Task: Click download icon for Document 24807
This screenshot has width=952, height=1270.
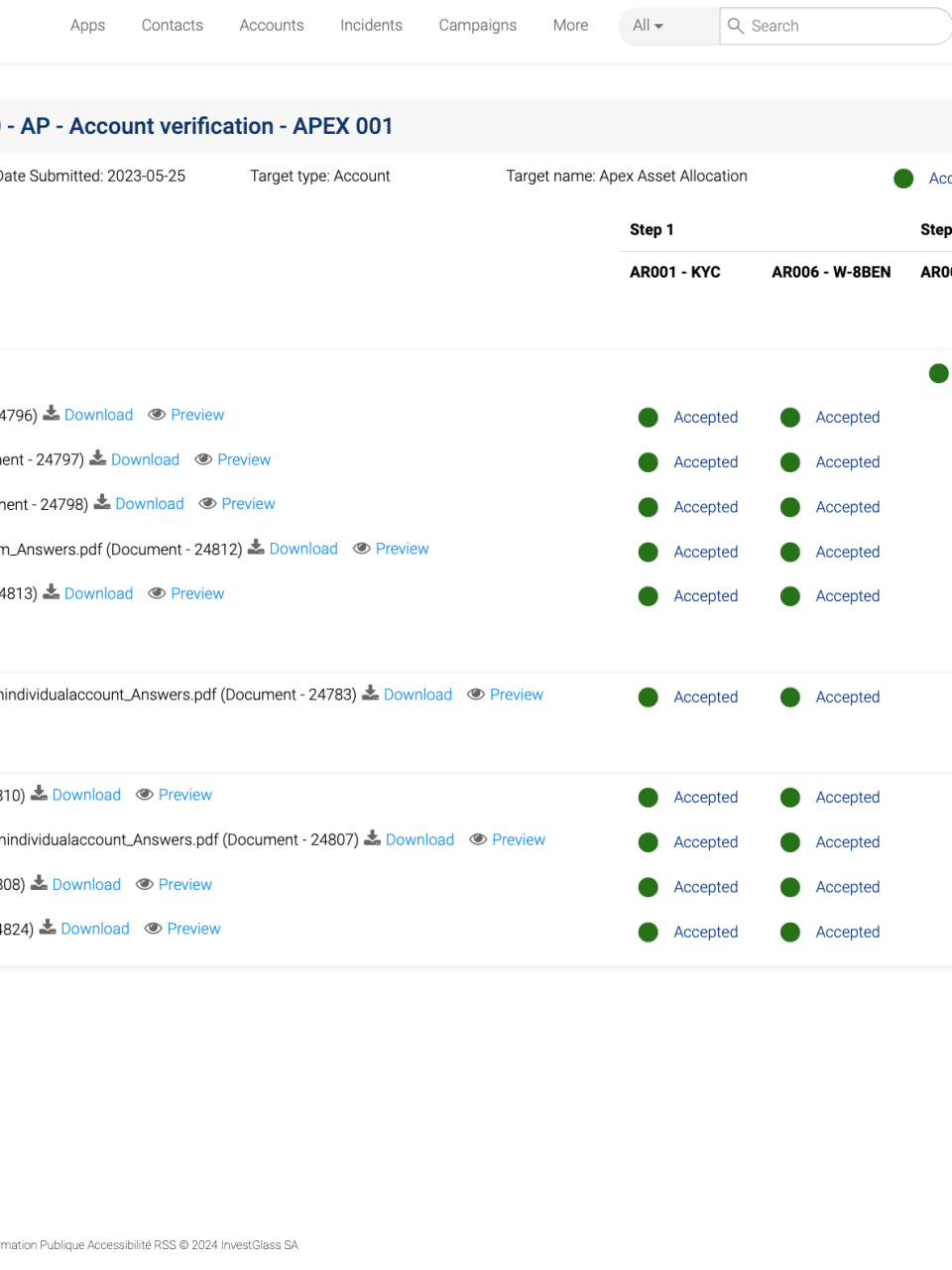Action: pos(372,838)
